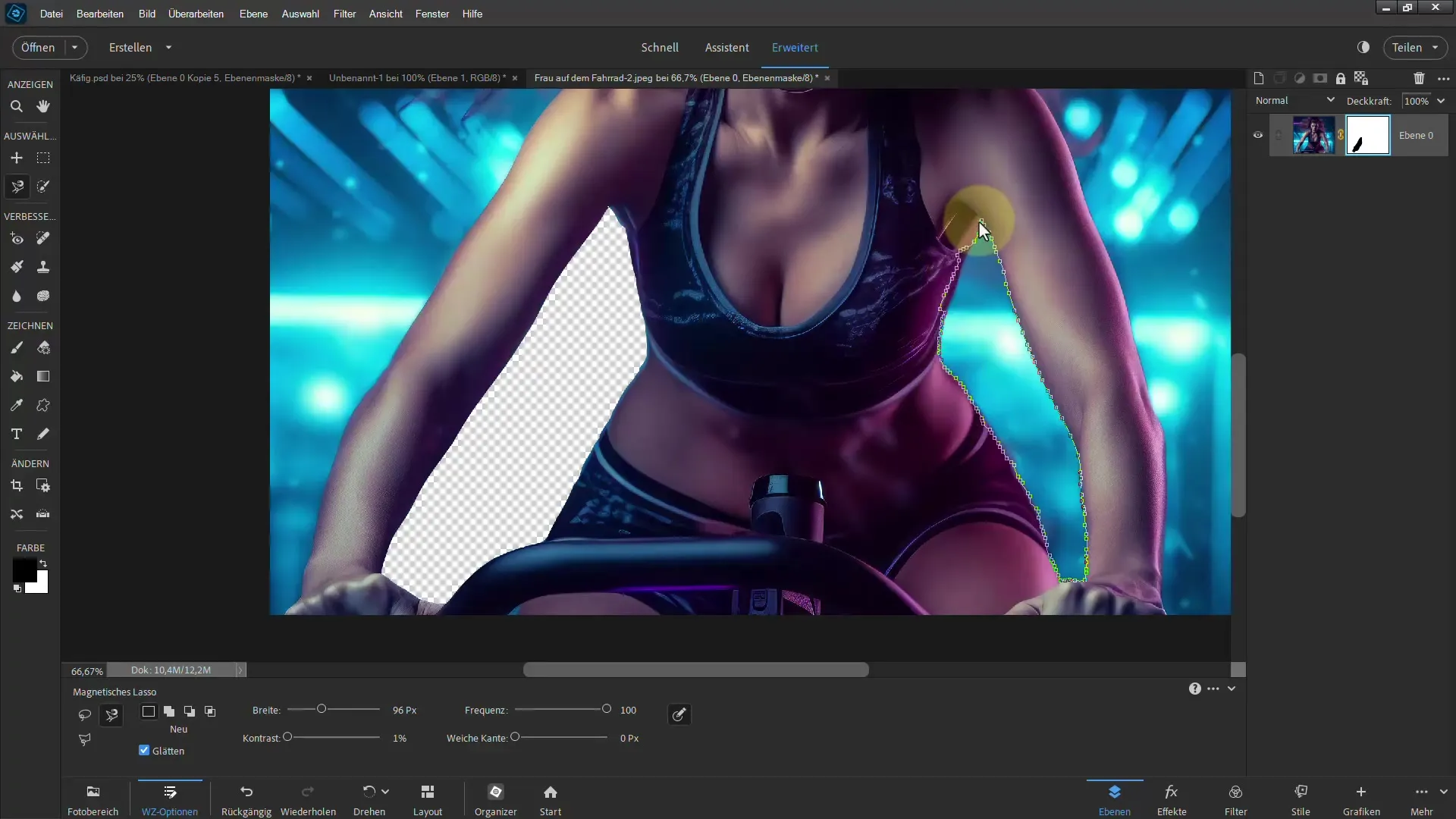Select the Smart Brush tool

click(x=16, y=267)
